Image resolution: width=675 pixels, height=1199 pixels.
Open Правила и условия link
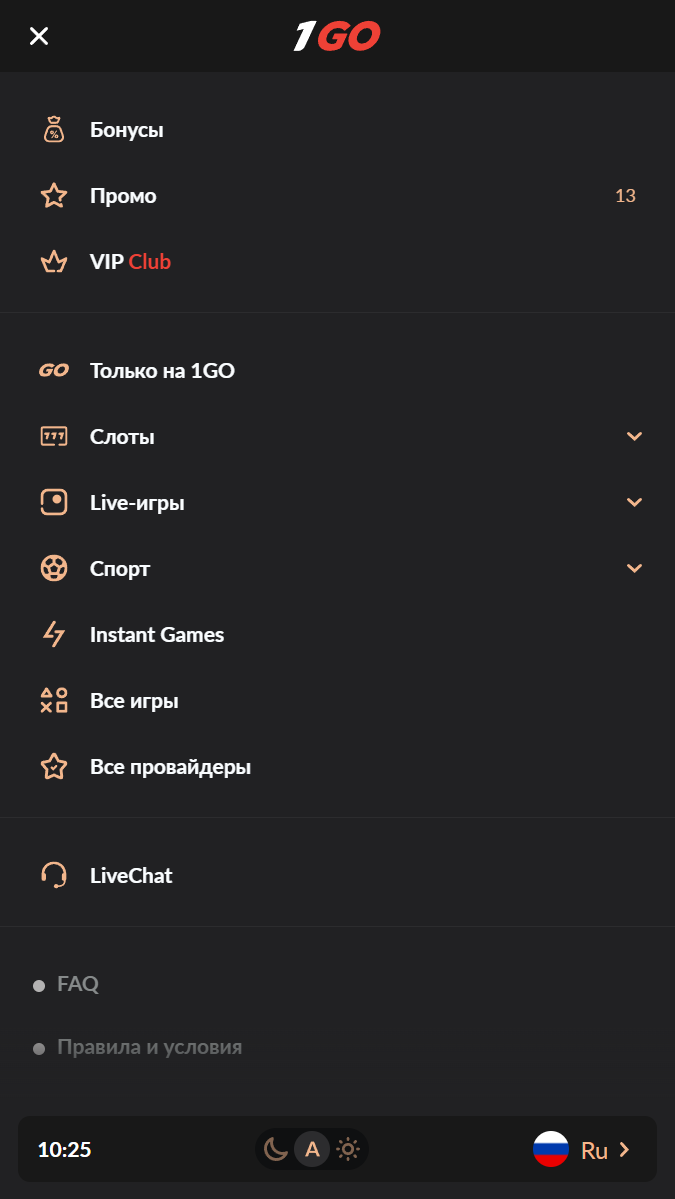click(x=149, y=1048)
